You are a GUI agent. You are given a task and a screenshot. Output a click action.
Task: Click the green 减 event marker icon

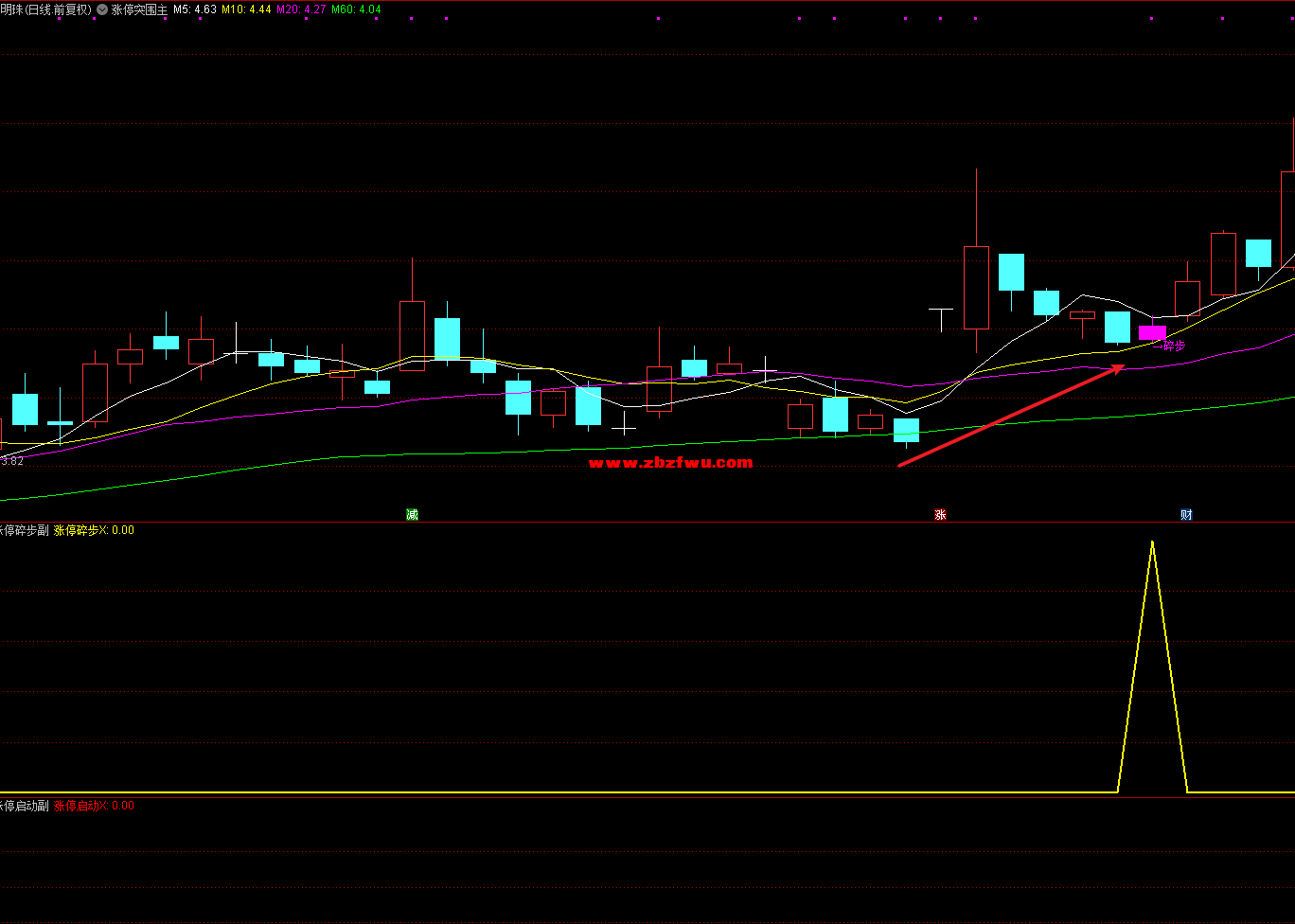coord(412,514)
